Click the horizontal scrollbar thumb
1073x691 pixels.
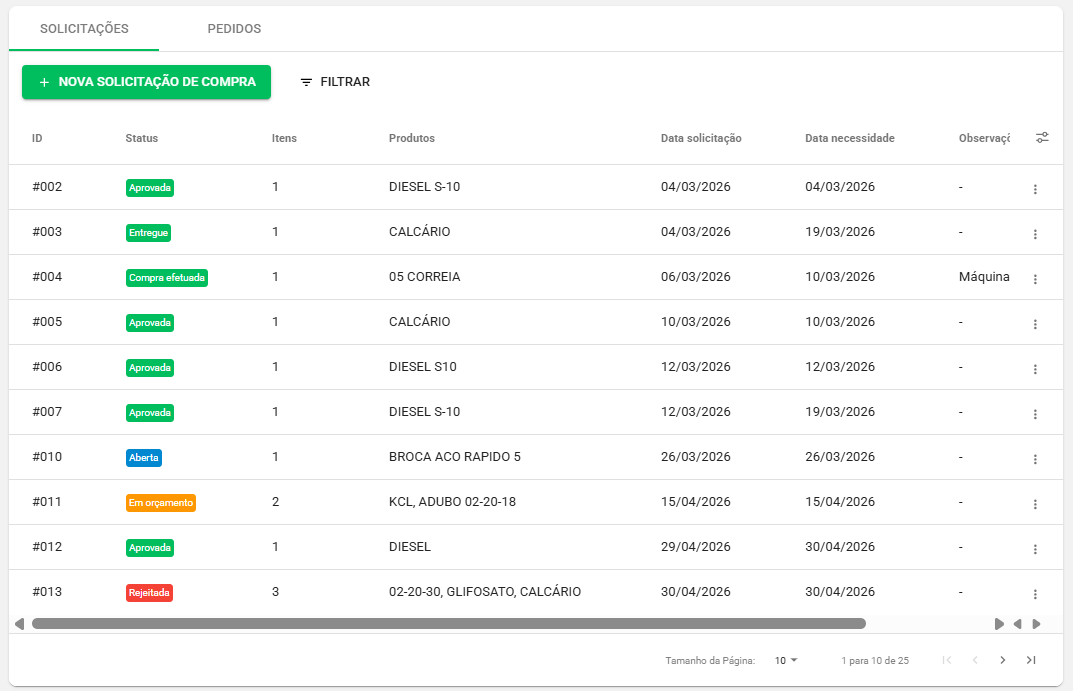[x=449, y=624]
